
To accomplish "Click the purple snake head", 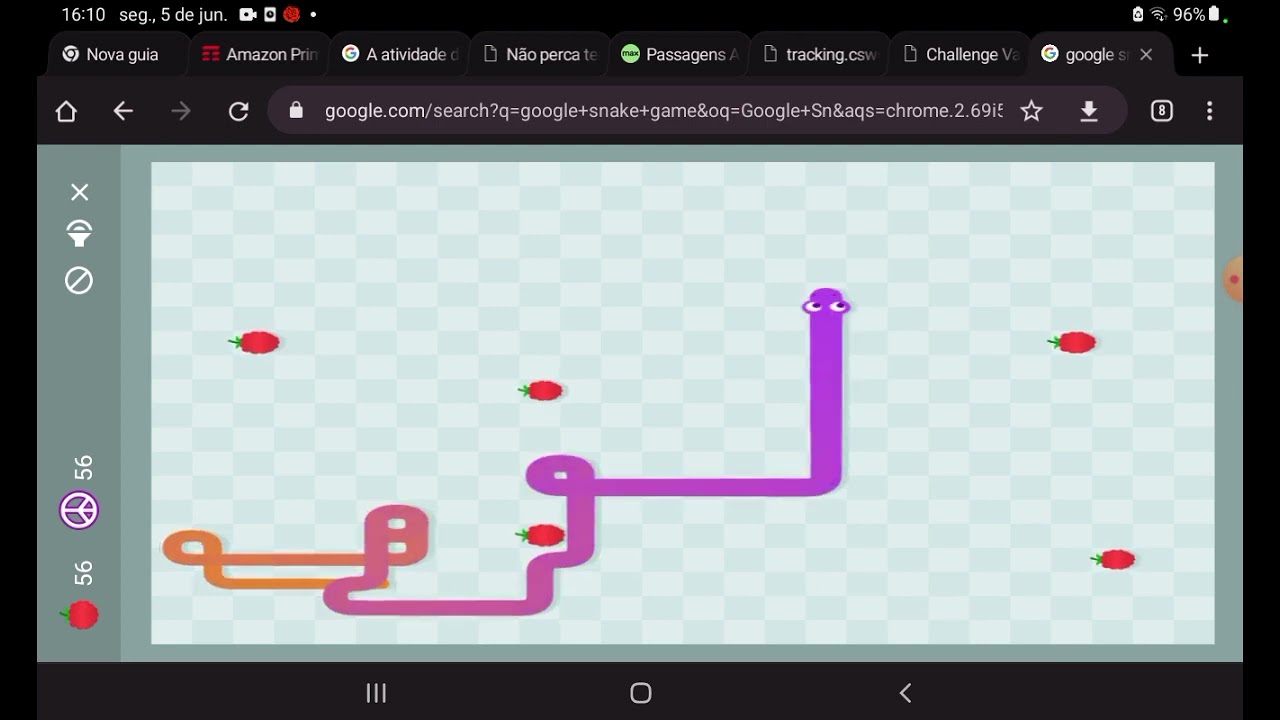I will point(826,304).
